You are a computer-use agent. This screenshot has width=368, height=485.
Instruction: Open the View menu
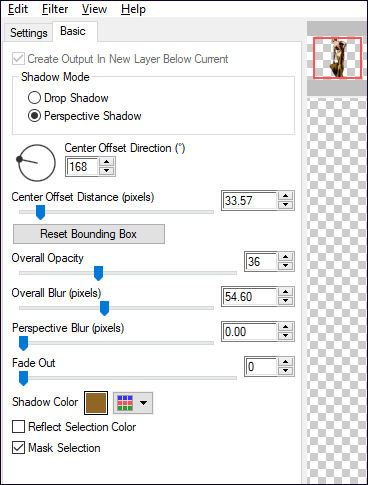tap(95, 9)
